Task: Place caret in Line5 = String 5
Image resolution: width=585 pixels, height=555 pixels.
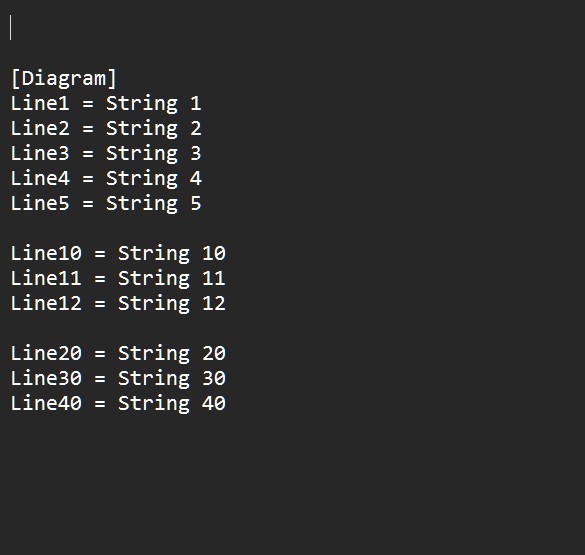Action: point(106,203)
